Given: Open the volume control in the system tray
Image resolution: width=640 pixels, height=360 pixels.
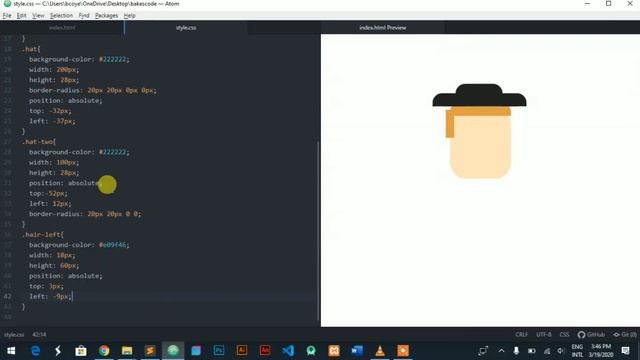Looking at the screenshot, I should (x=561, y=351).
